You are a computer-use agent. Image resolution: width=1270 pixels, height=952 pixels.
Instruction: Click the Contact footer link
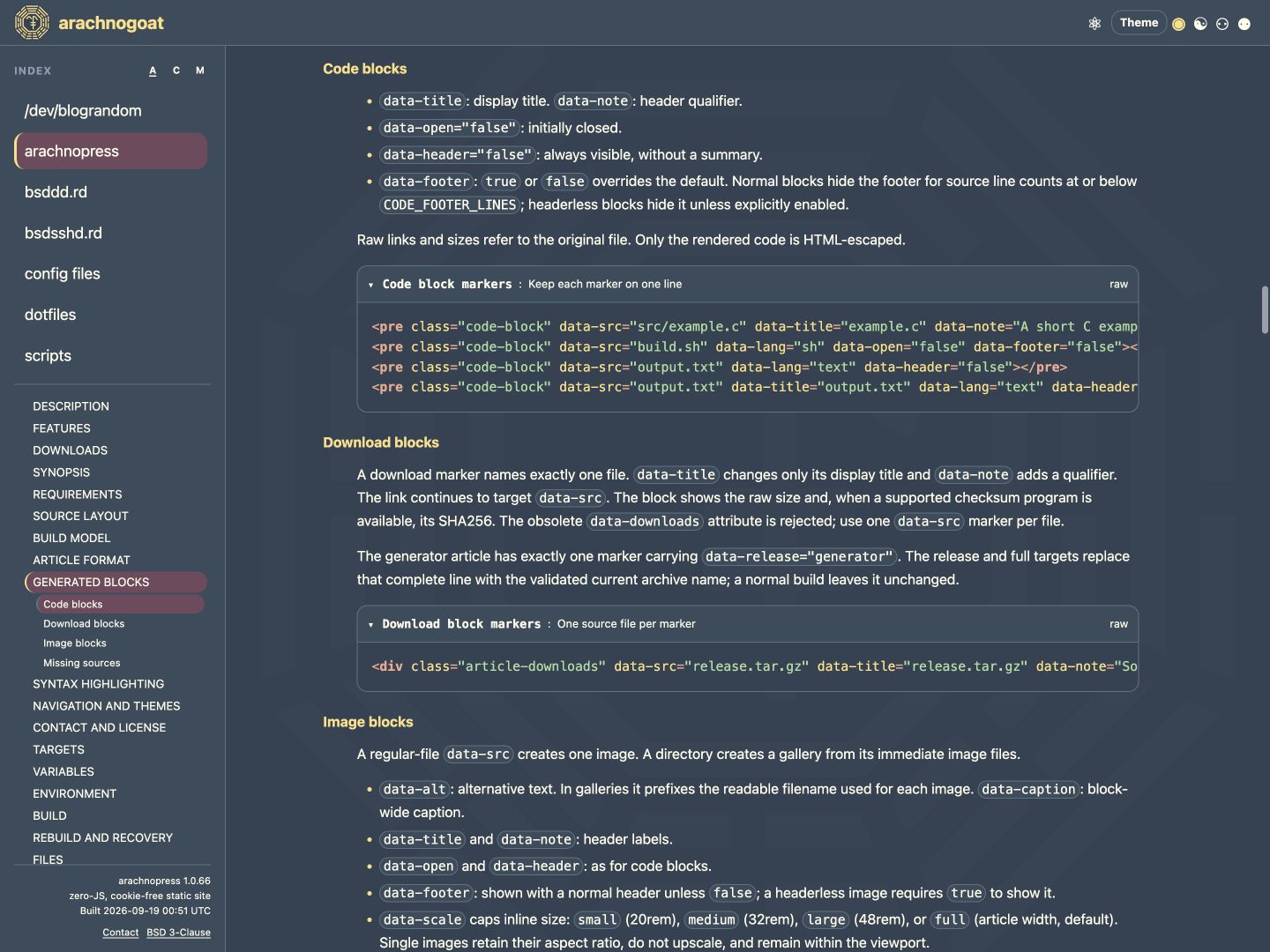tap(121, 933)
